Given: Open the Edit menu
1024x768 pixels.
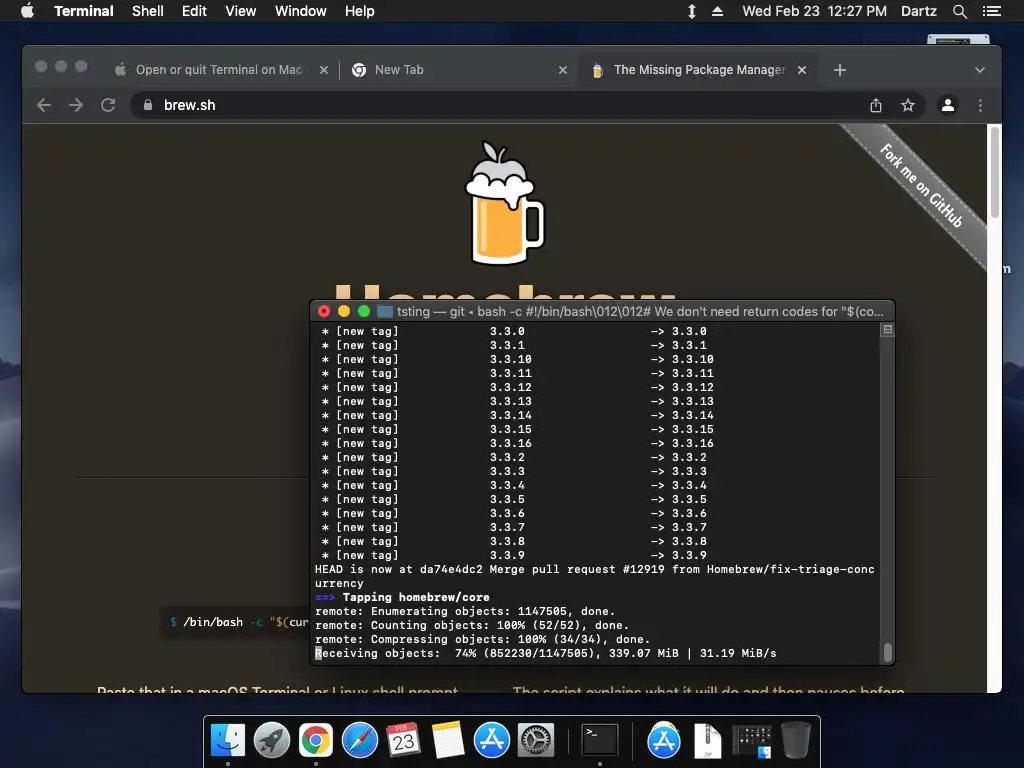Looking at the screenshot, I should 194,11.
